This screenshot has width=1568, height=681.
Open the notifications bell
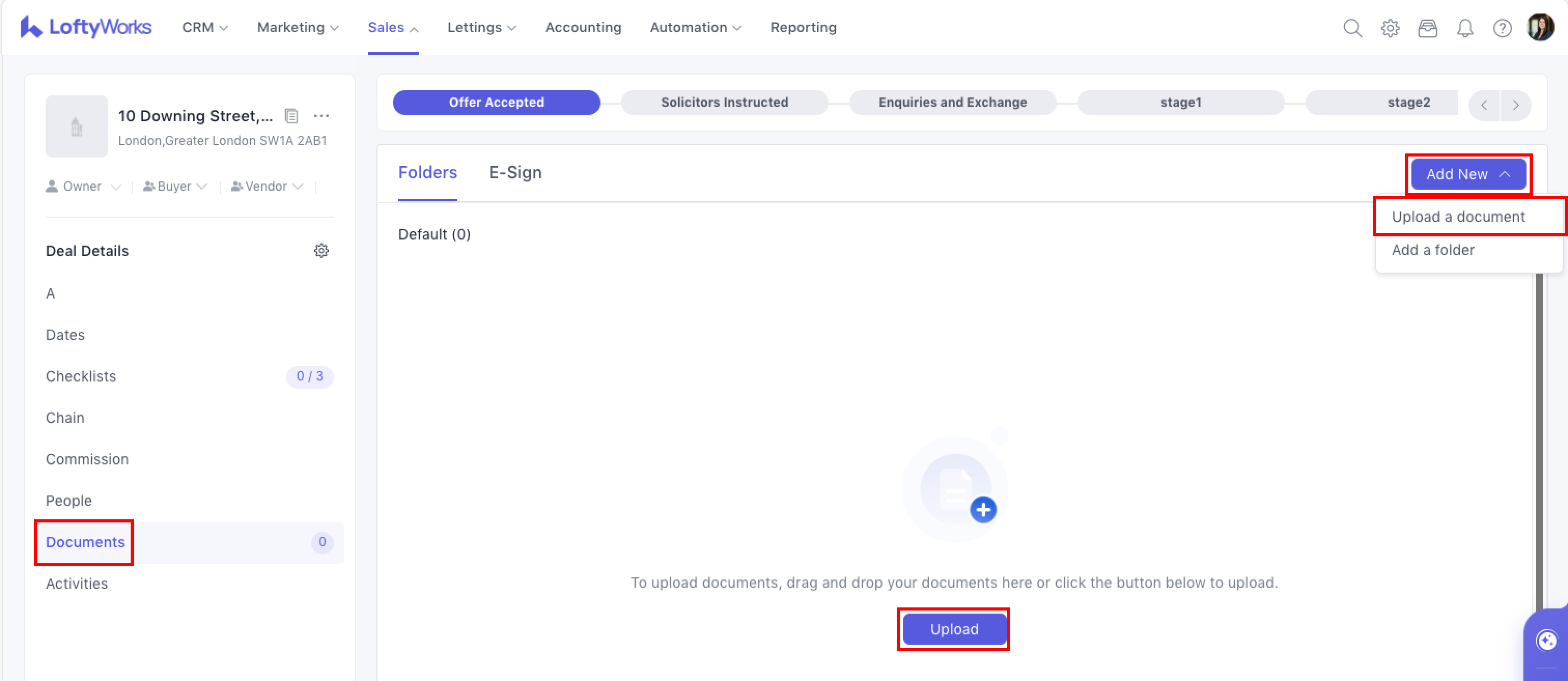[1465, 28]
